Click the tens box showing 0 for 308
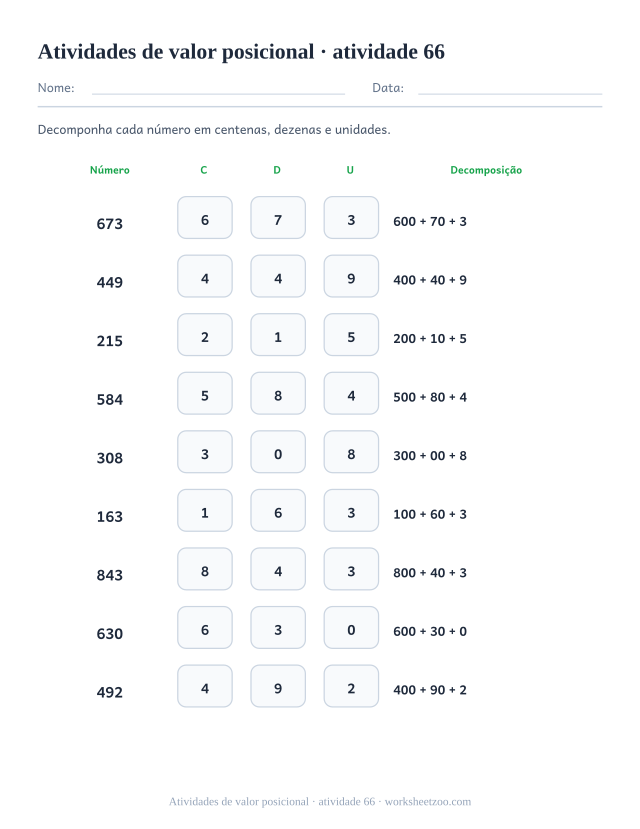Image resolution: width=640 pixels, height=829 pixels. pyautogui.click(x=278, y=452)
